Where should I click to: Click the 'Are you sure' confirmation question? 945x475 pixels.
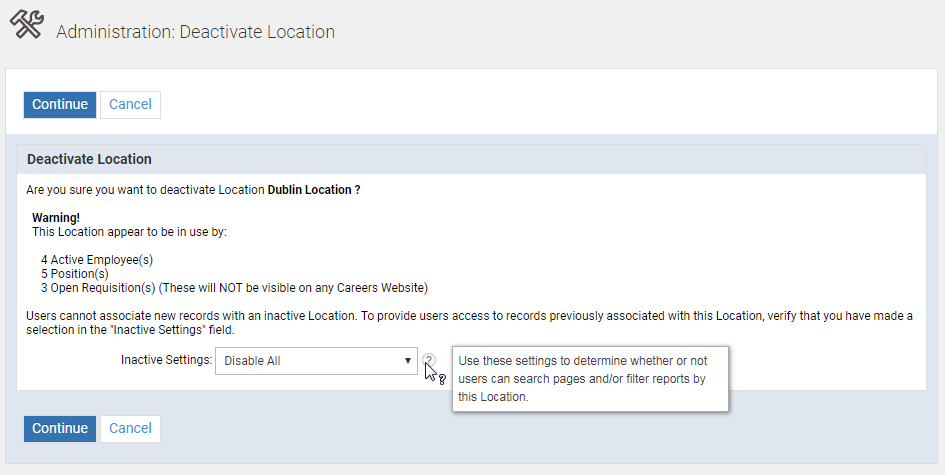coord(145,189)
